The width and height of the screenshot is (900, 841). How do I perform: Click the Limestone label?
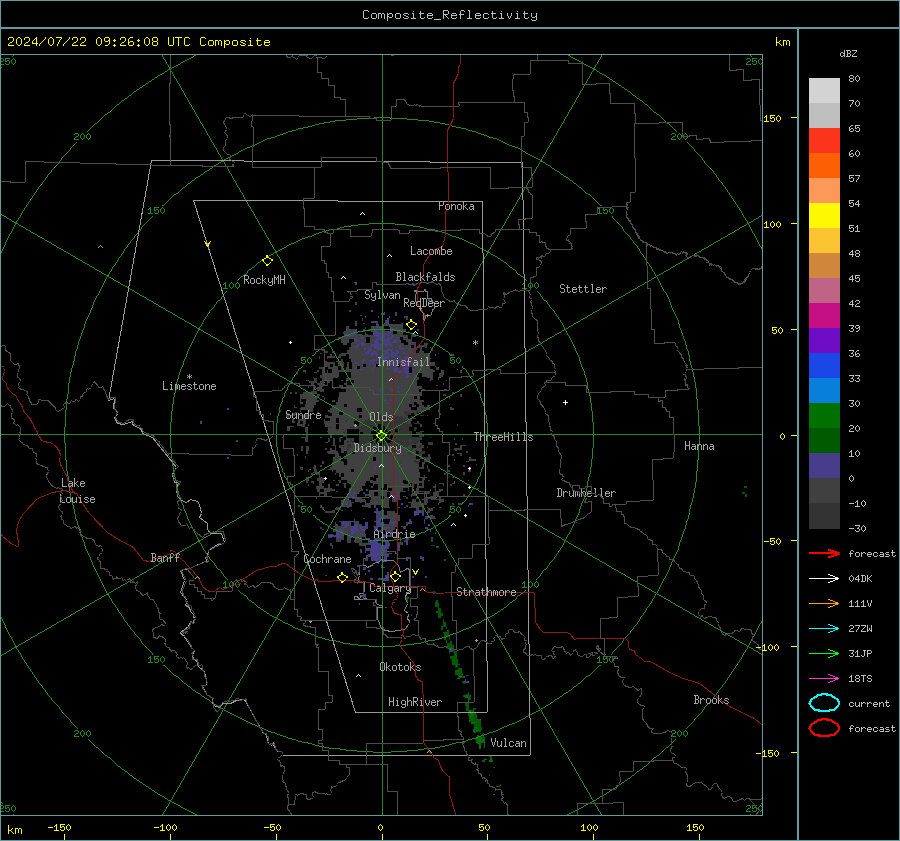pos(189,386)
